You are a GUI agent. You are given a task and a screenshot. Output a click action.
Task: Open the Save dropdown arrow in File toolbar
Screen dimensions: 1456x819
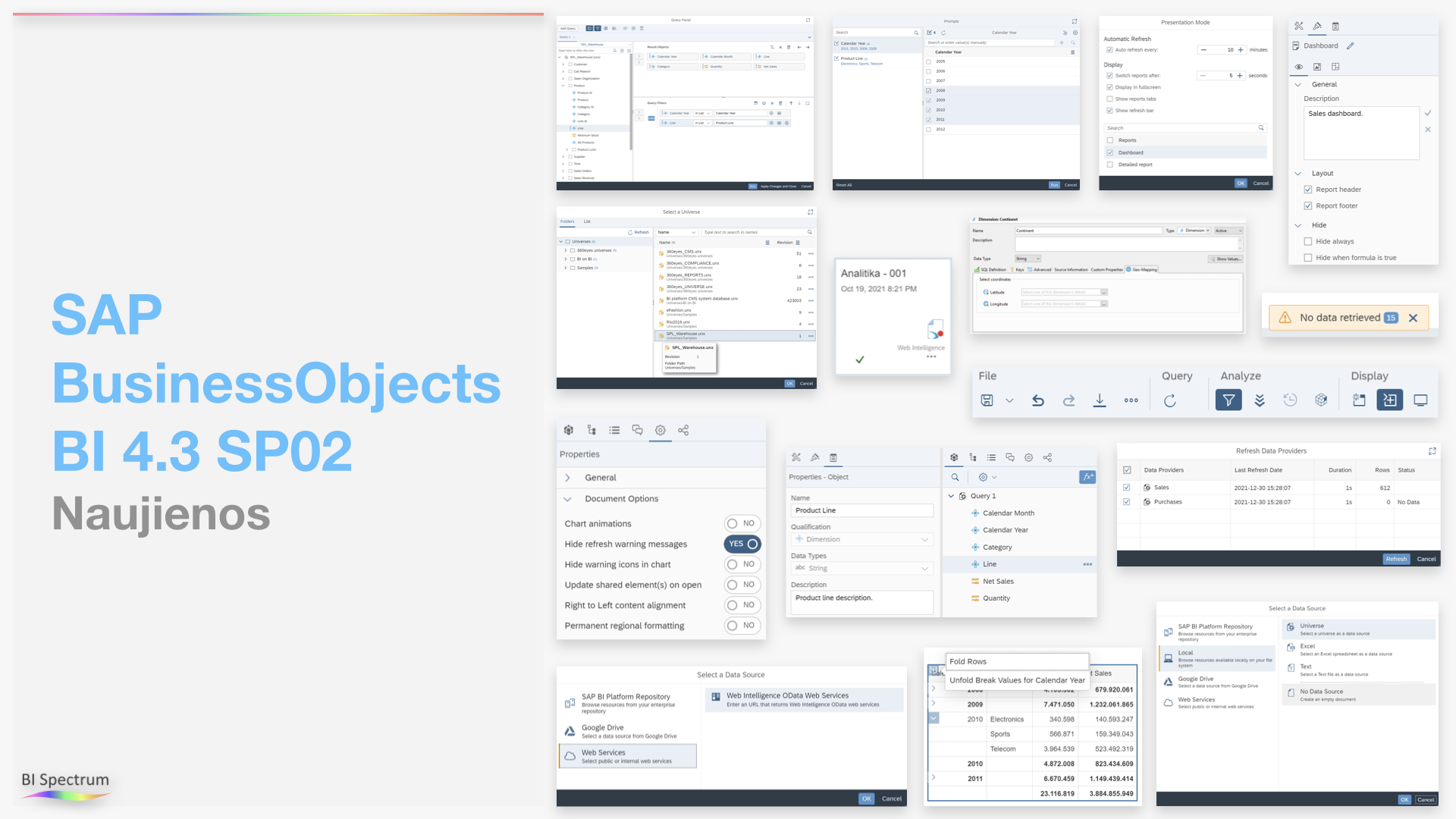(1009, 400)
